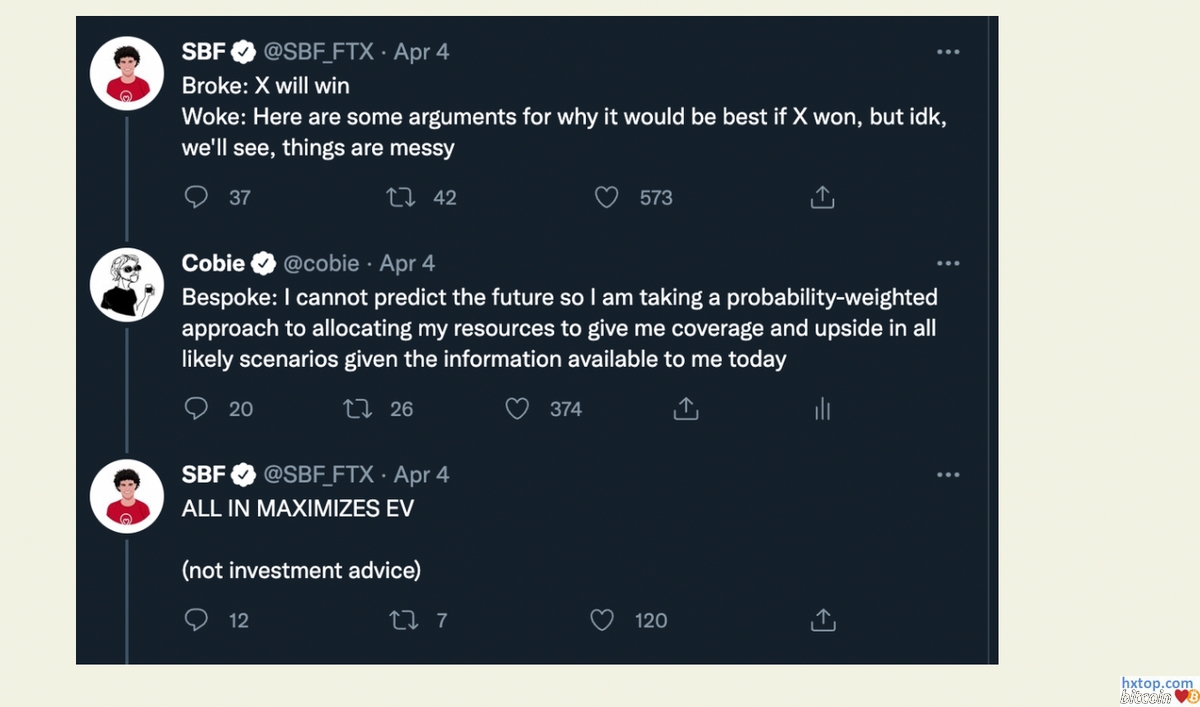The width and height of the screenshot is (1200, 707).
Task: Share Cobie's Bespoke tweet
Action: tap(685, 408)
